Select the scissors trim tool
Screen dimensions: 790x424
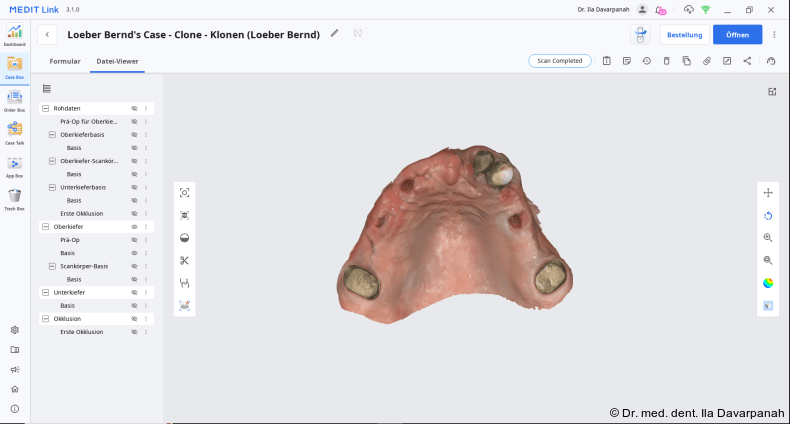click(x=184, y=260)
